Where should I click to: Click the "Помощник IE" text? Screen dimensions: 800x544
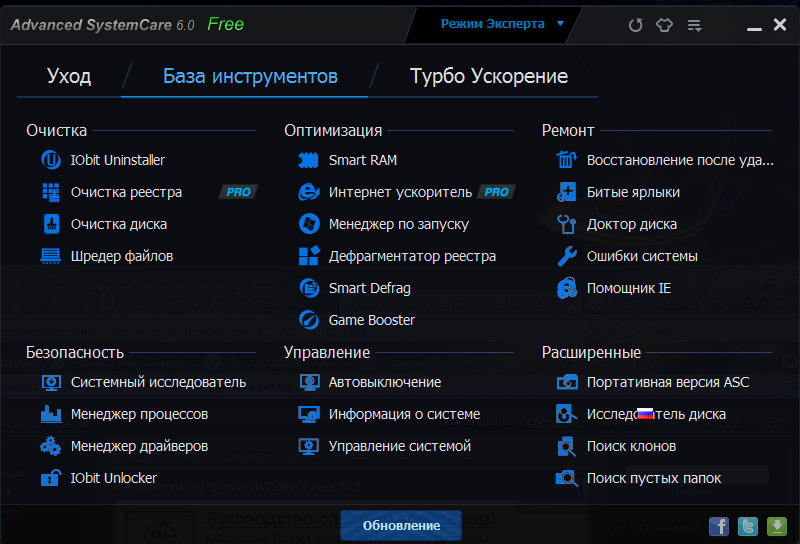click(x=629, y=288)
